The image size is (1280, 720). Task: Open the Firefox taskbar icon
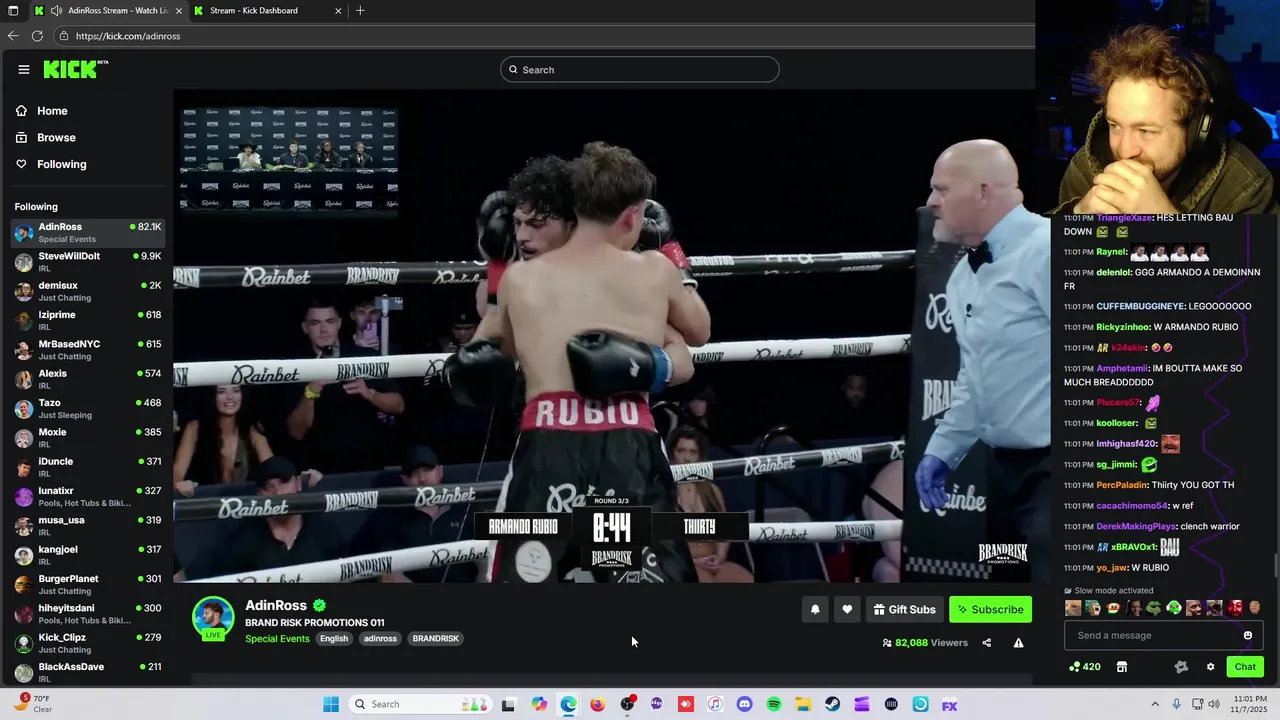coord(597,704)
